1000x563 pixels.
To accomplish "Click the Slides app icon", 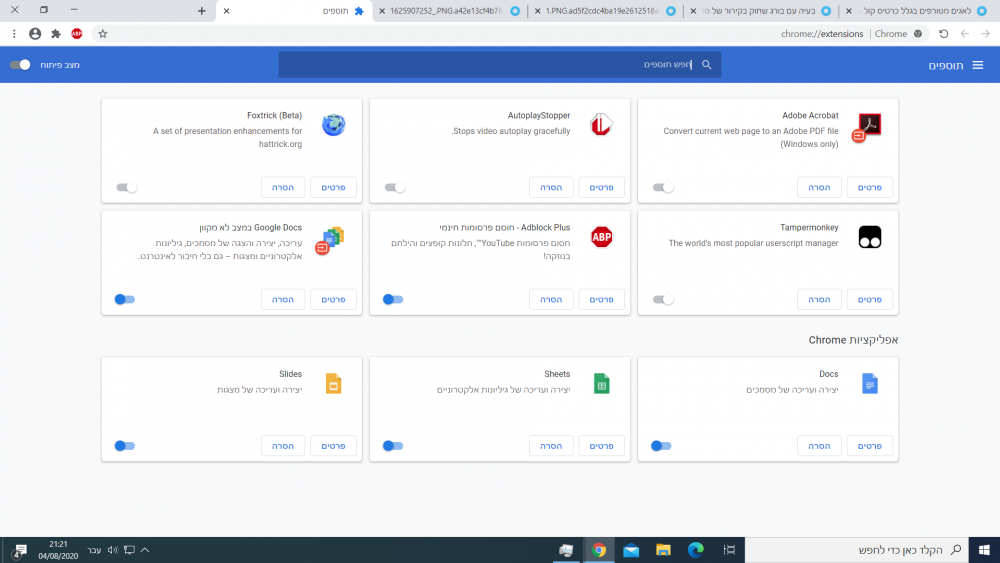I will tap(334, 383).
